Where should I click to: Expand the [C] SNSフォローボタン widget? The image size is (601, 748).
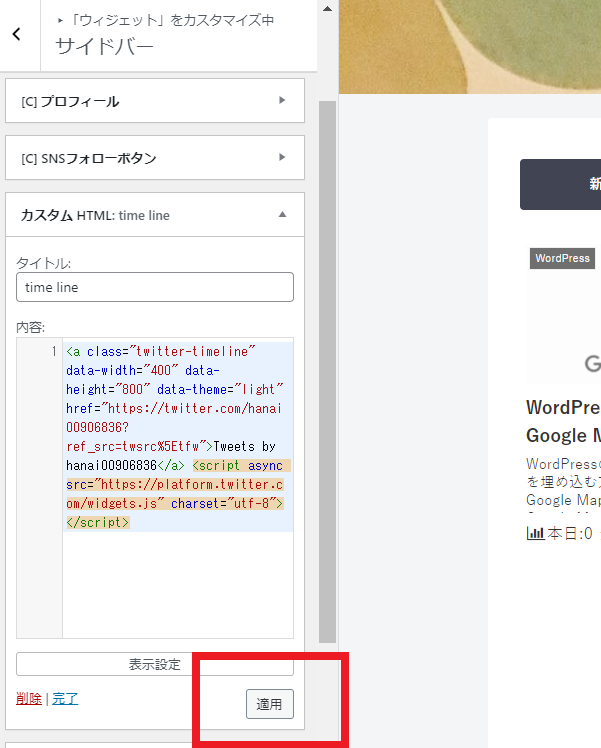155,158
